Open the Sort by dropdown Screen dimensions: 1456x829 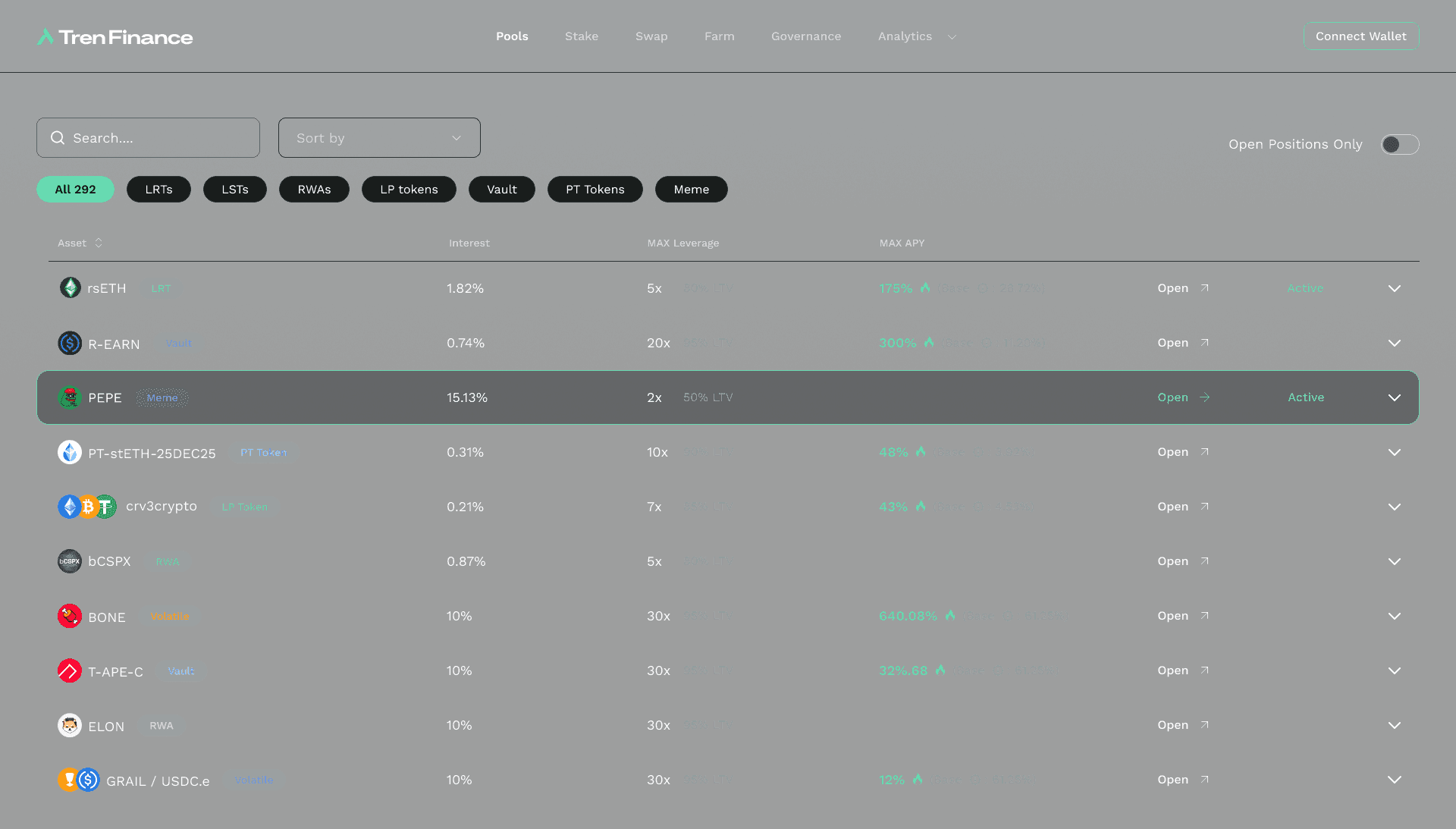pos(378,137)
